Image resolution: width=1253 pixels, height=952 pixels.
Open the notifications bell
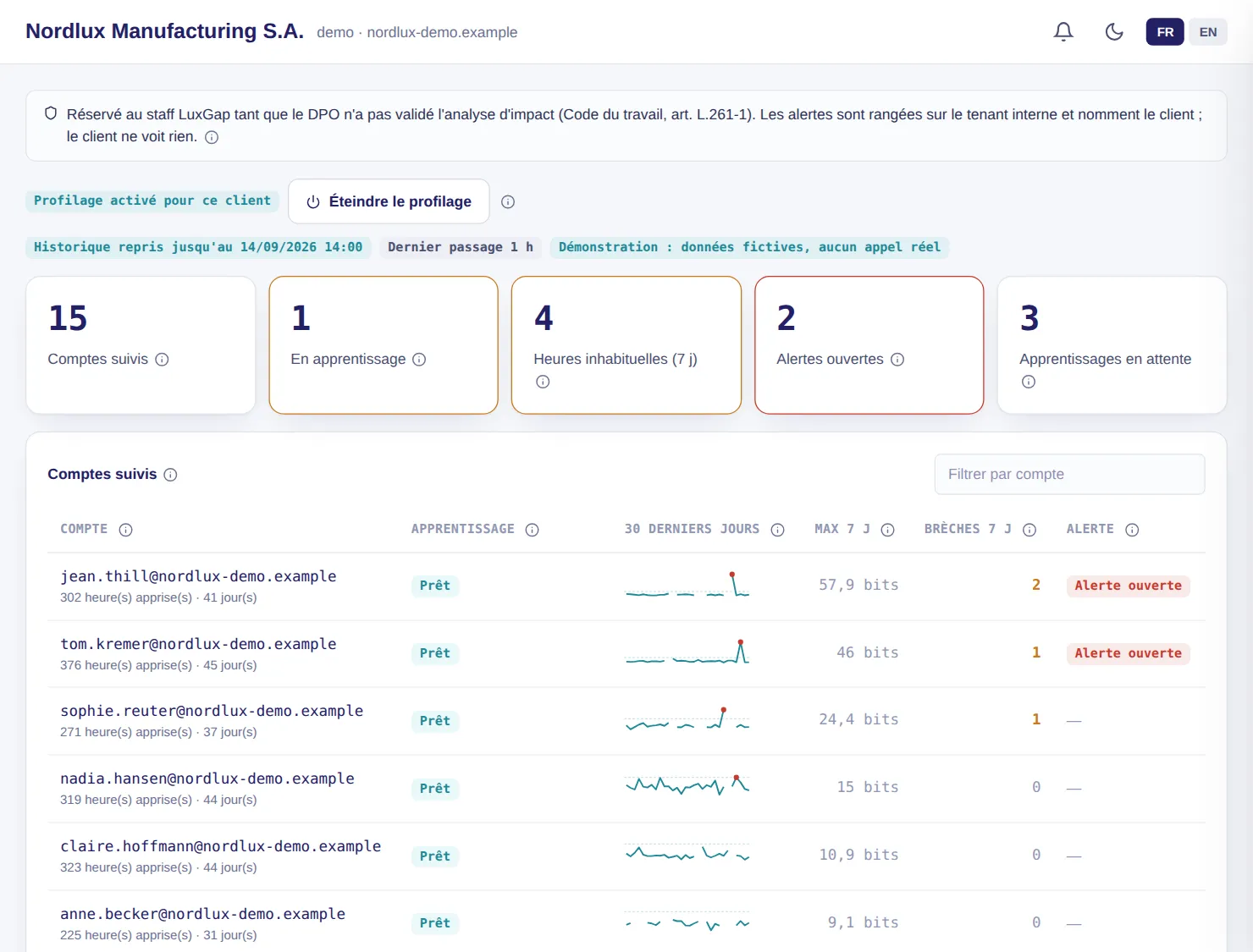pyautogui.click(x=1063, y=32)
